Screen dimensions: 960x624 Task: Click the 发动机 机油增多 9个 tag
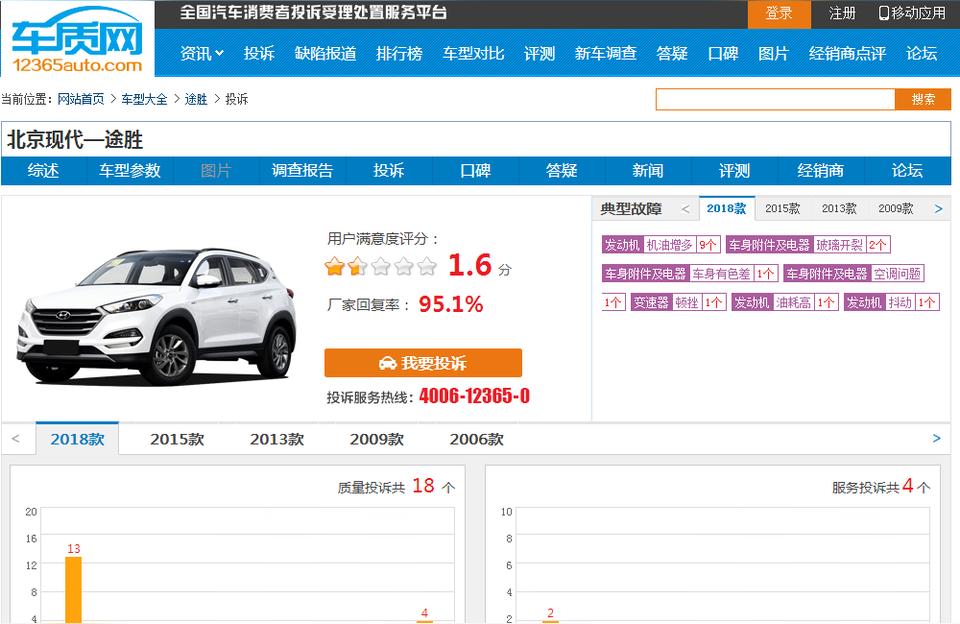click(x=661, y=245)
